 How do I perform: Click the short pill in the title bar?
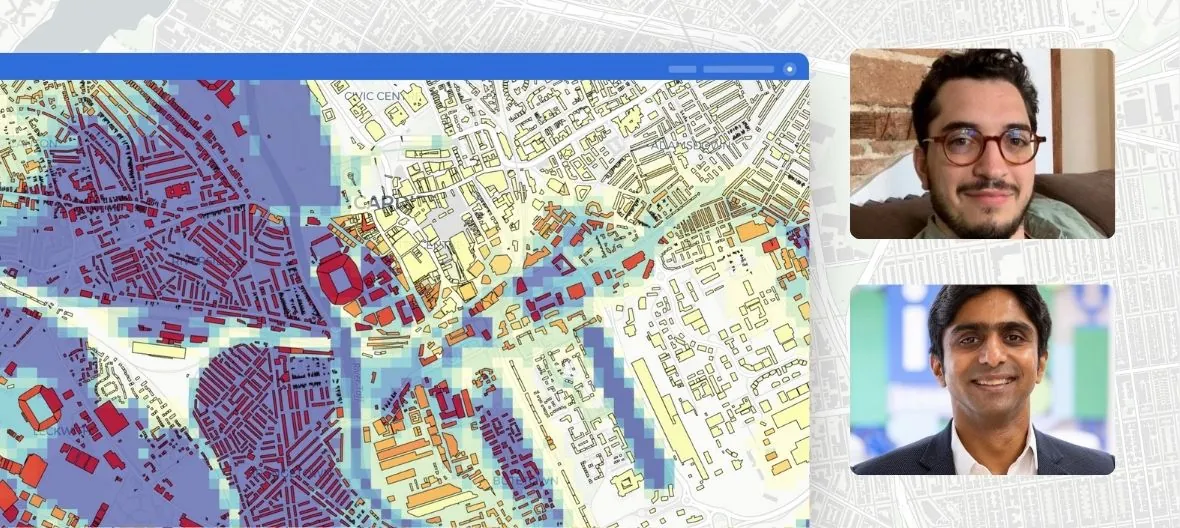(682, 69)
